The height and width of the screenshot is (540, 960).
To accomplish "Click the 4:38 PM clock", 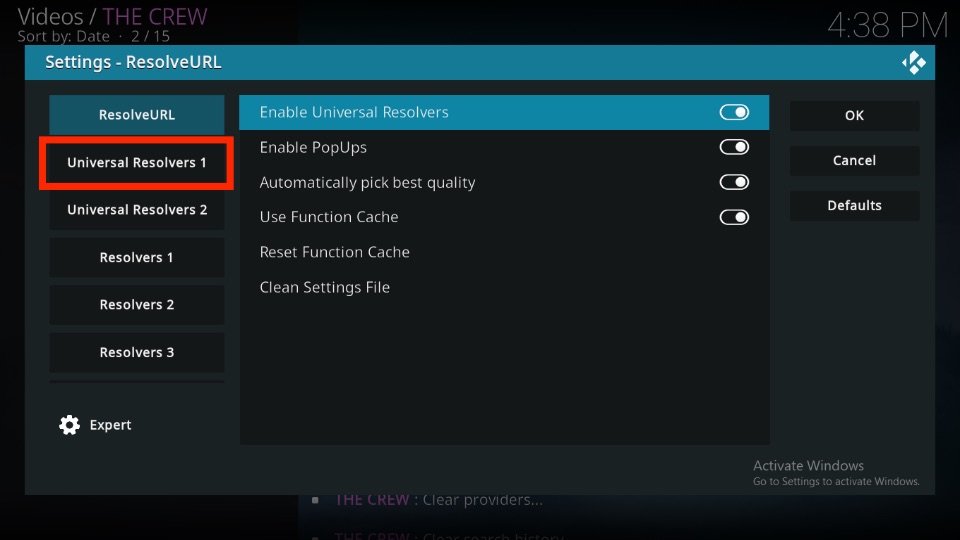I will 888,26.
